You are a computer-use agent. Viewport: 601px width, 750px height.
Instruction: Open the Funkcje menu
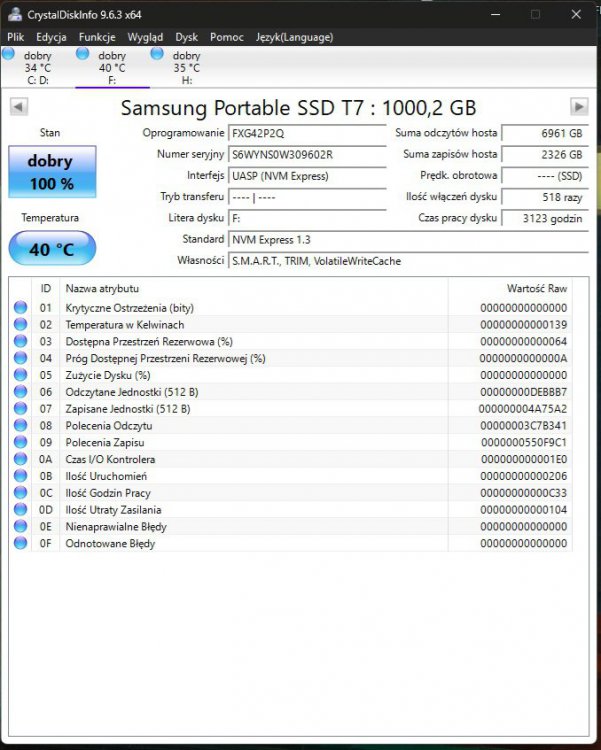(97, 37)
